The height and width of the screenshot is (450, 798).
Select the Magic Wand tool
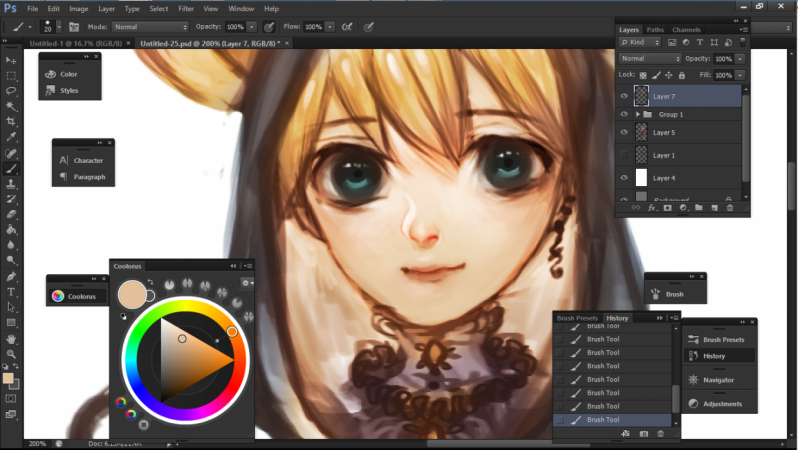[11, 106]
